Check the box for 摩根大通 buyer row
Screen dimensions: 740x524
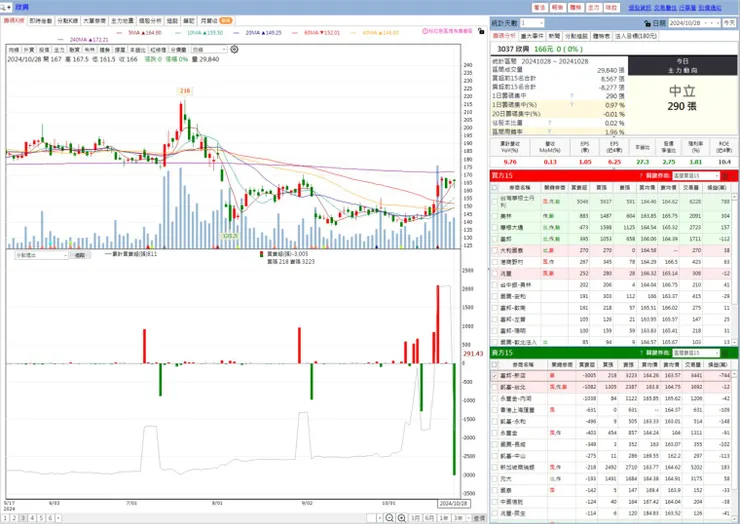point(495,227)
